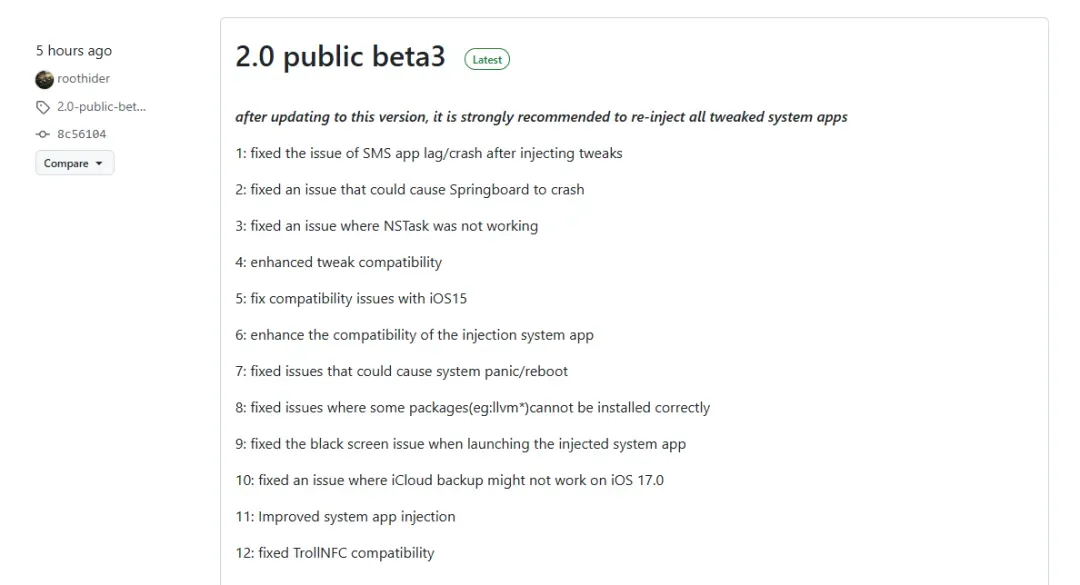Open commit 8c56104
Viewport: 1080px width, 585px height.
coord(81,134)
